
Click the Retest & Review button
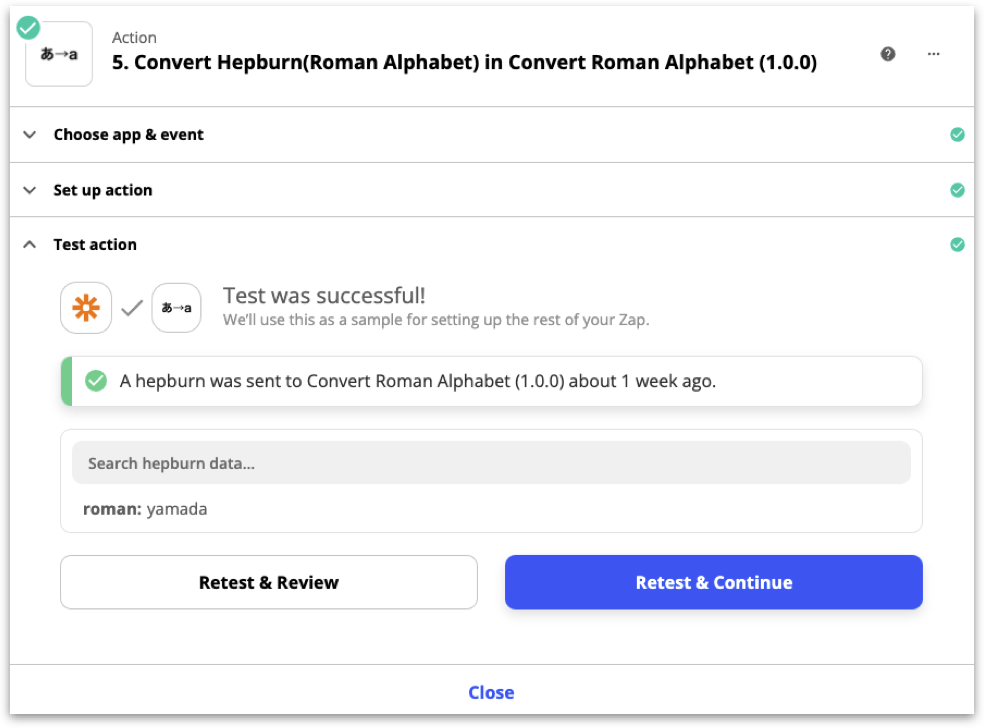269,582
